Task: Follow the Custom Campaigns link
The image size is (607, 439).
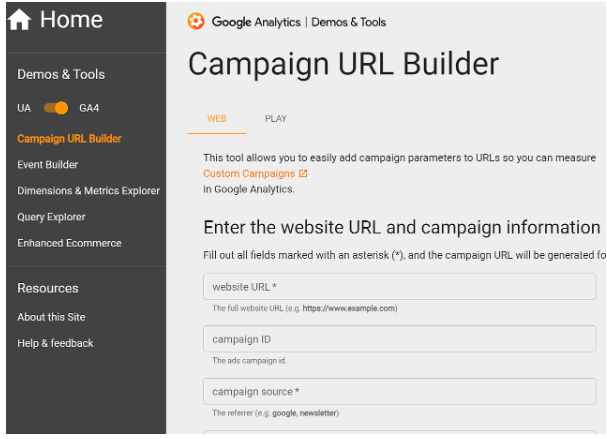Action: click(249, 173)
